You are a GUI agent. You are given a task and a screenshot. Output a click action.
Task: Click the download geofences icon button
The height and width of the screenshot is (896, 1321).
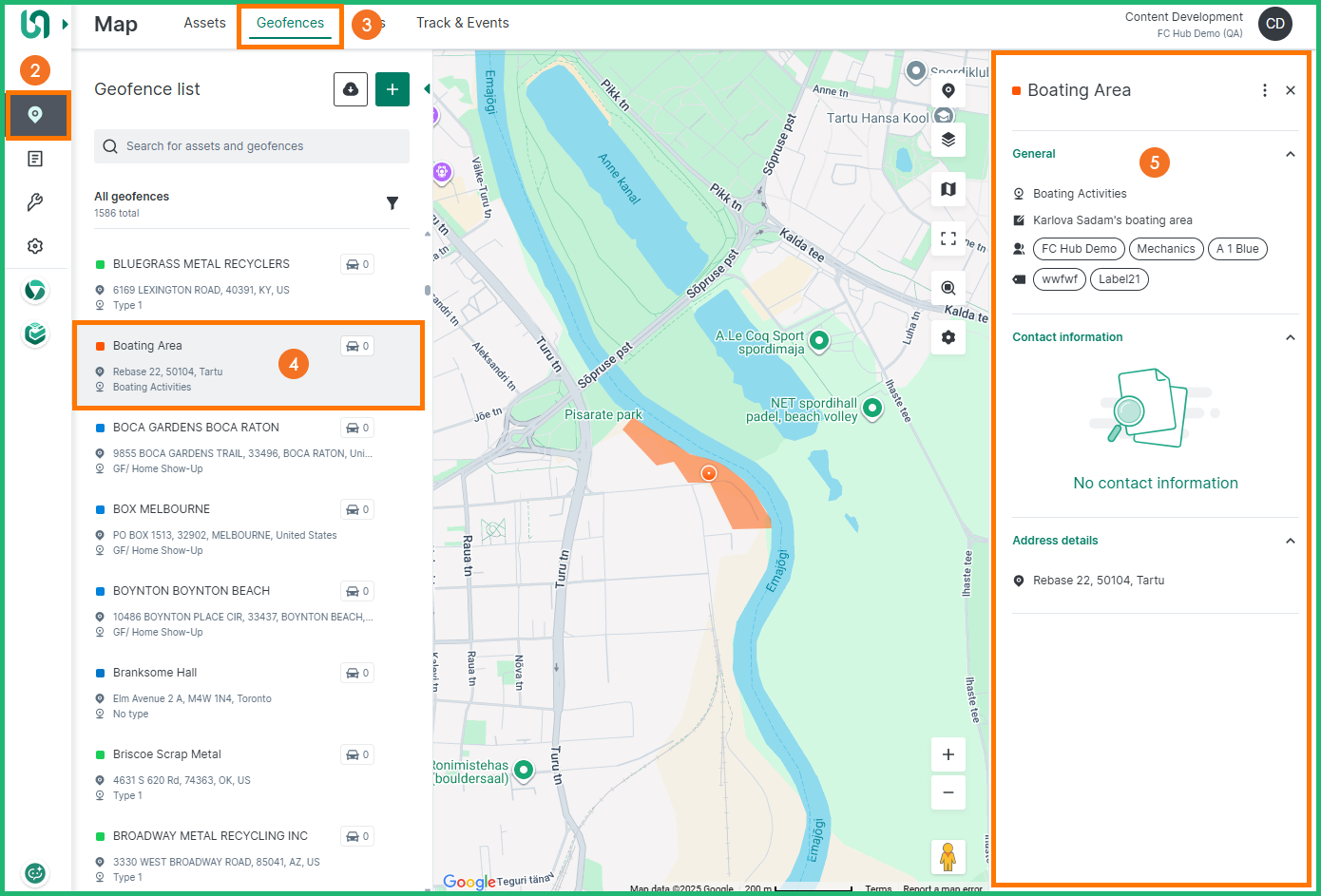point(351,89)
